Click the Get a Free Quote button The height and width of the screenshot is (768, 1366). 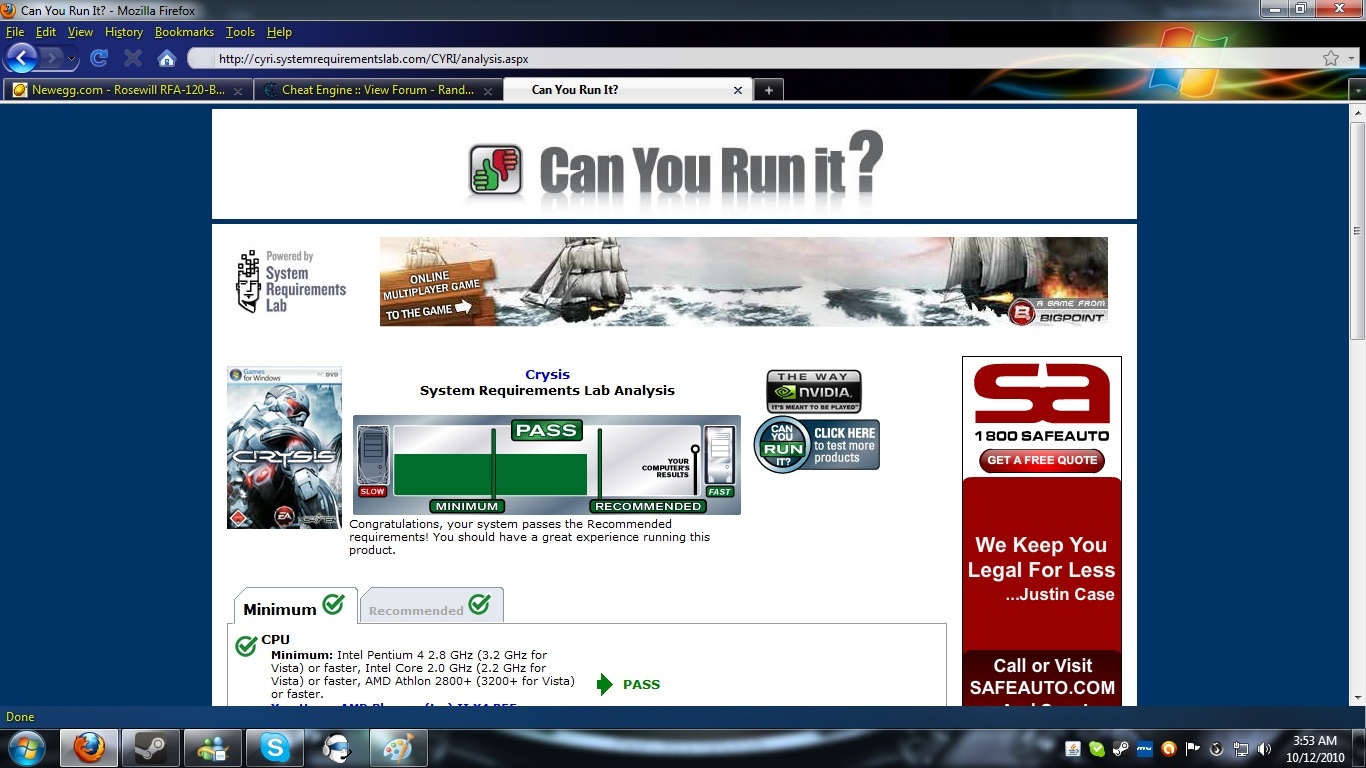(x=1042, y=460)
